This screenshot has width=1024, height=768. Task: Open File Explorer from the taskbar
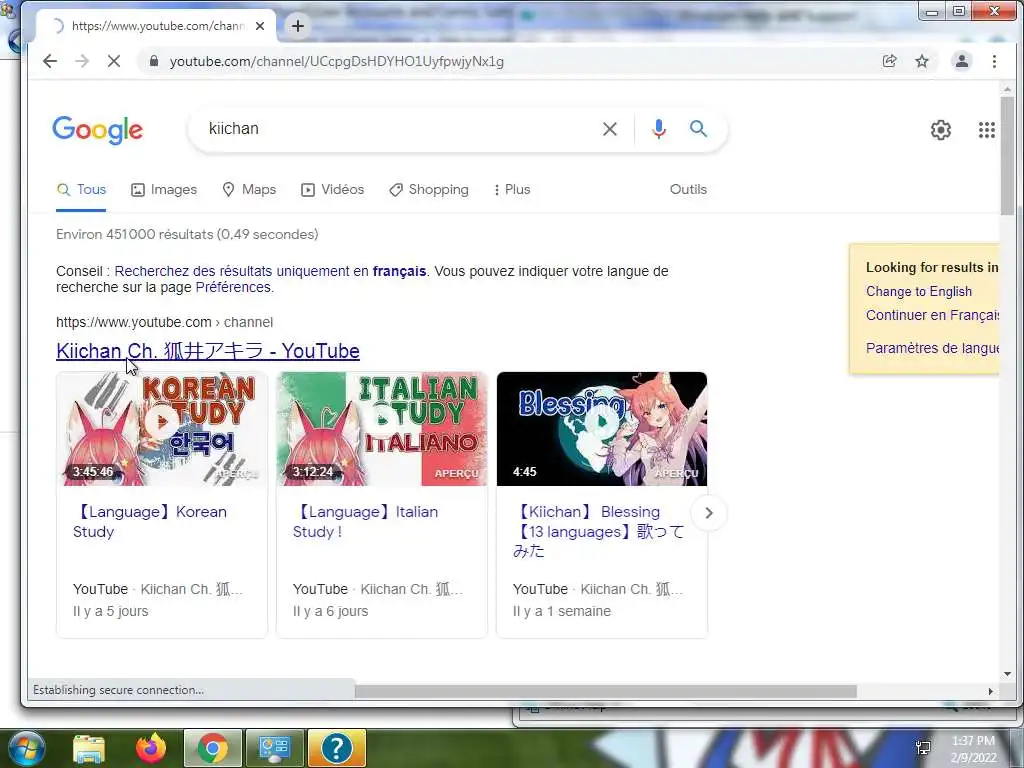89,748
